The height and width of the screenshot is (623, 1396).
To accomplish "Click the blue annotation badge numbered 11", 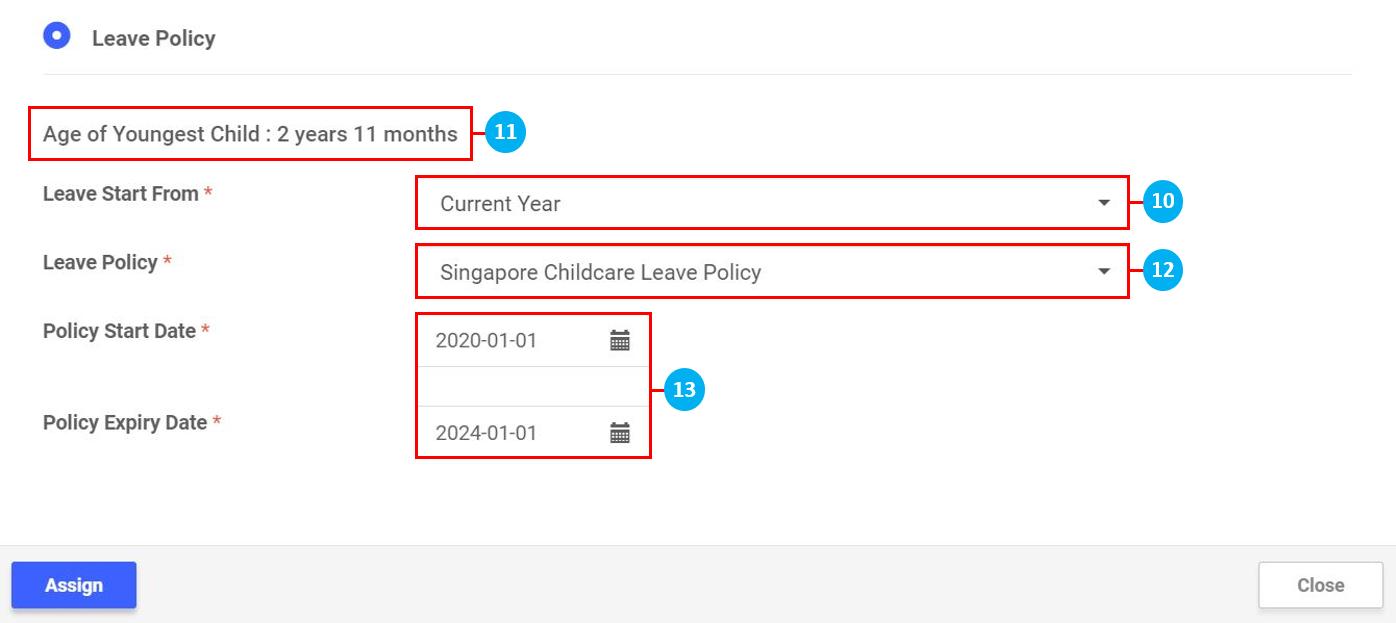I will click(x=505, y=133).
